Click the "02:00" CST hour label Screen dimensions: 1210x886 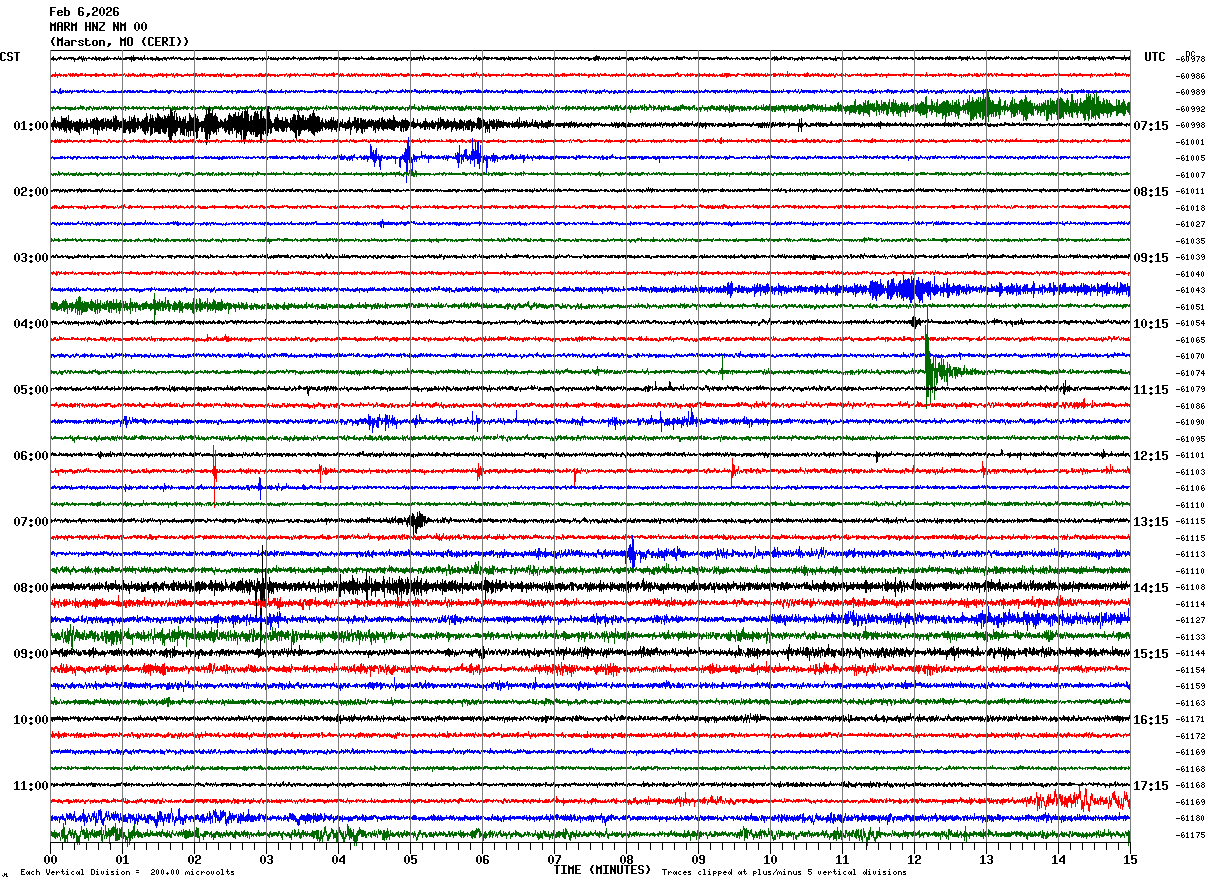(31, 192)
